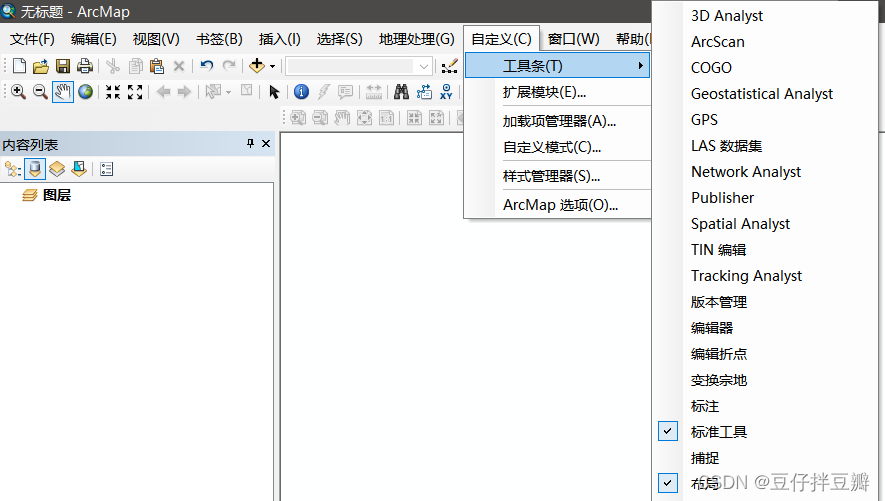The width and height of the screenshot is (885, 501).
Task: Open the 地理处理(G) menu
Action: [417, 39]
